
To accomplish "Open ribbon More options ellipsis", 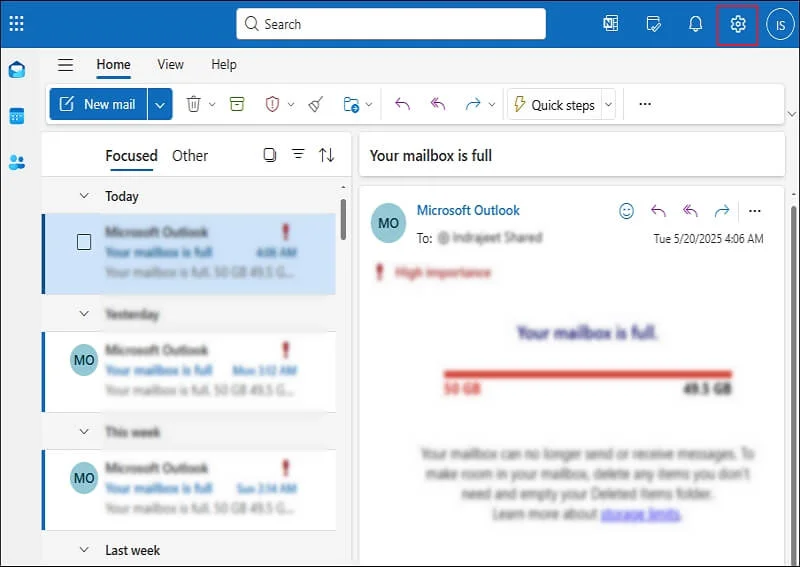I will pos(645,104).
